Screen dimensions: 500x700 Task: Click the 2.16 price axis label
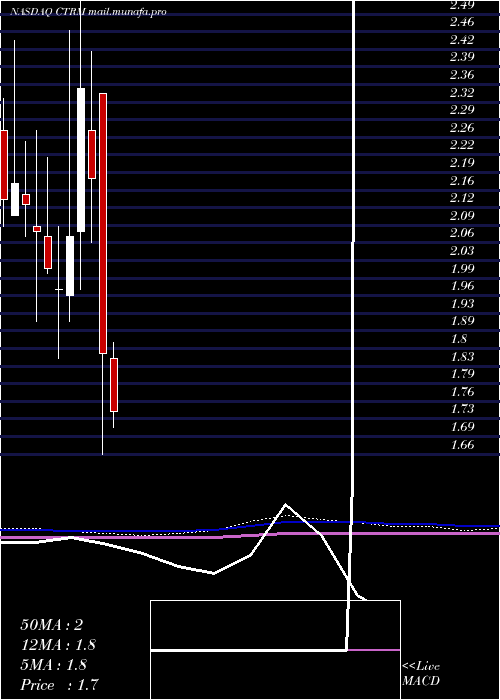coord(462,180)
